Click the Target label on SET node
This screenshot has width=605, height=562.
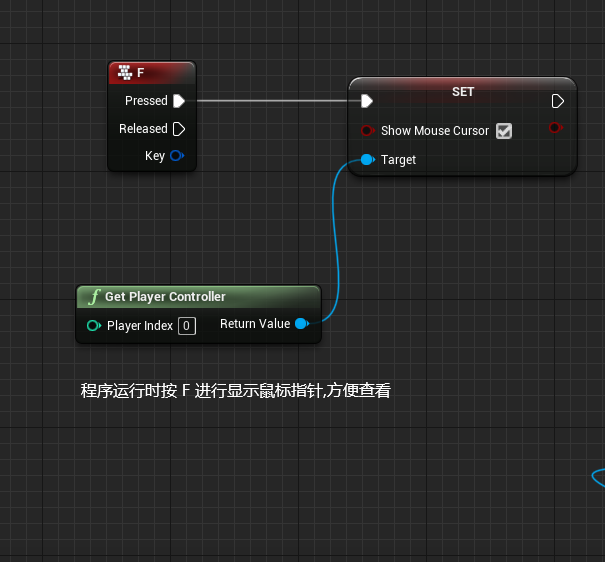398,160
